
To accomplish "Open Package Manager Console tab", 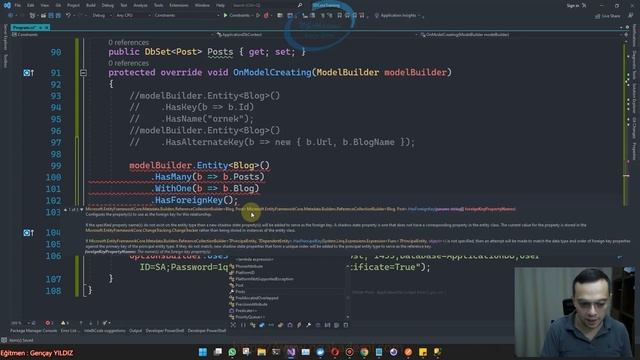I will click(x=33, y=331).
